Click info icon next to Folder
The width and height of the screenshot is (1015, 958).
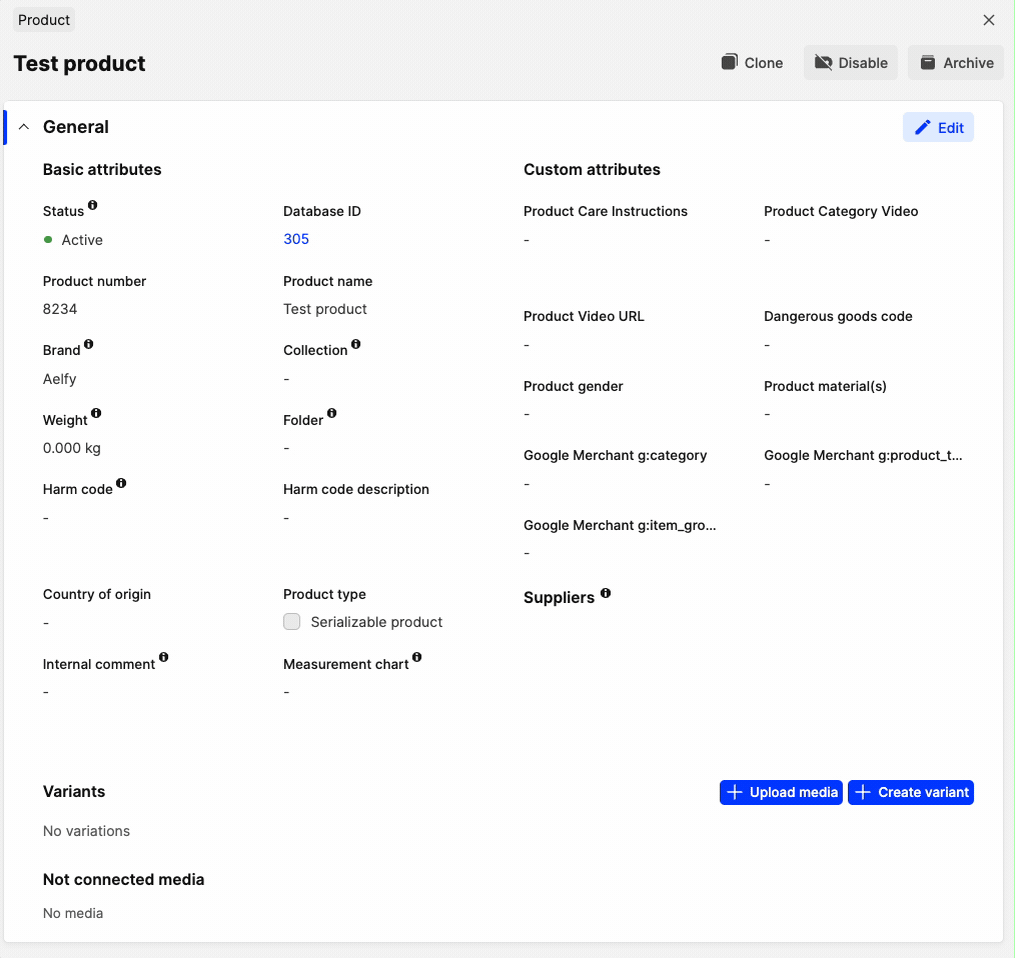(x=332, y=413)
